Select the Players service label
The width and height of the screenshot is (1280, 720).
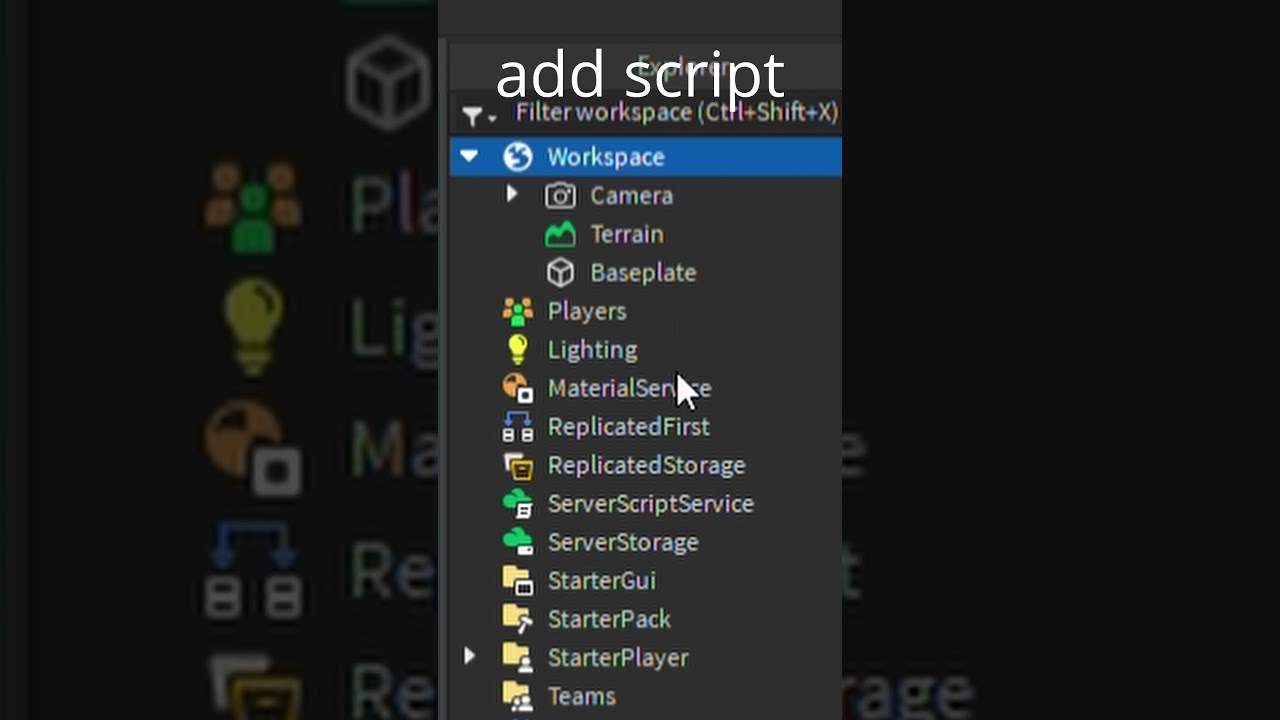coord(587,312)
